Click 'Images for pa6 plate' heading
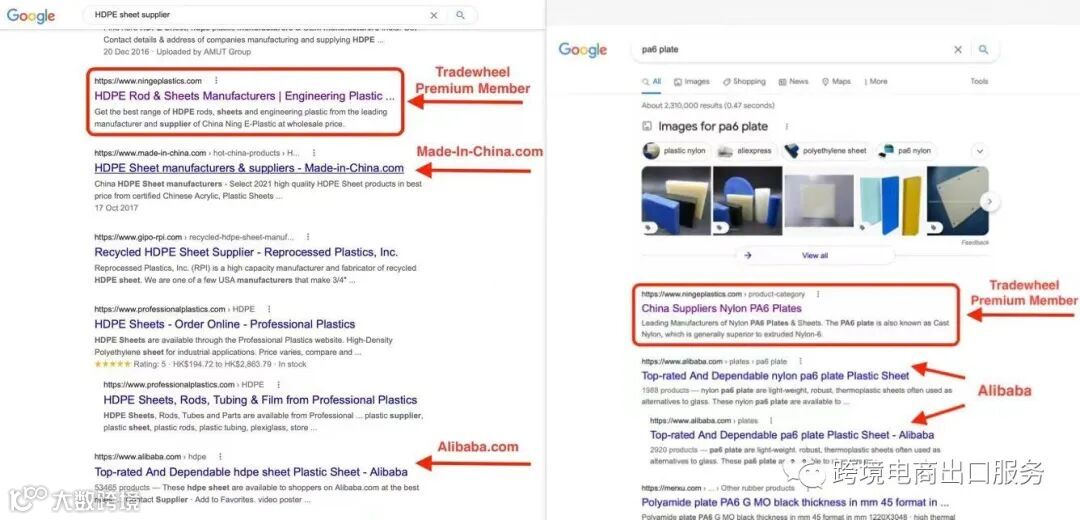This screenshot has width=1080, height=520. pyautogui.click(x=713, y=127)
